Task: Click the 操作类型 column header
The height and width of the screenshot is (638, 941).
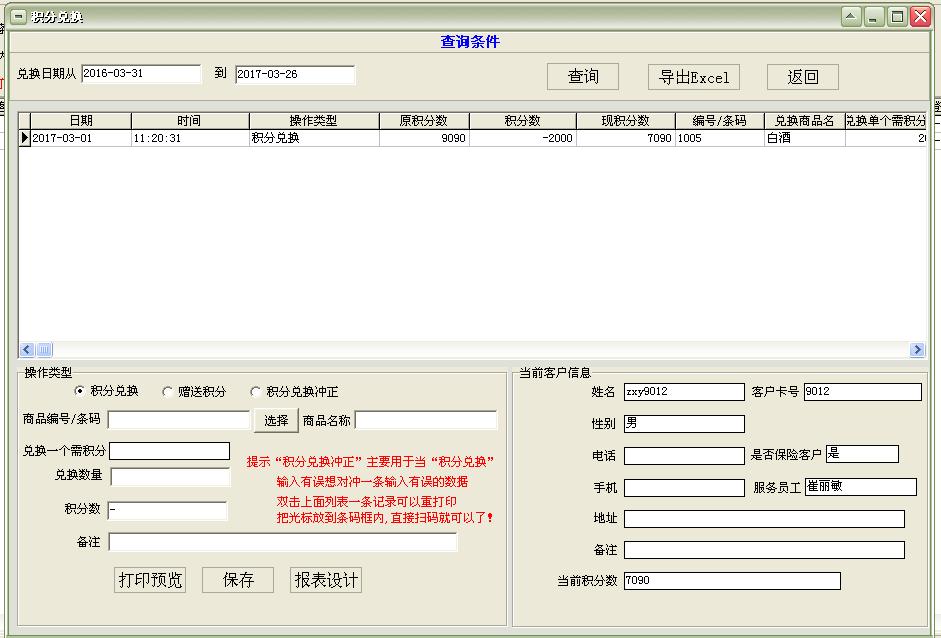Action: click(313, 121)
